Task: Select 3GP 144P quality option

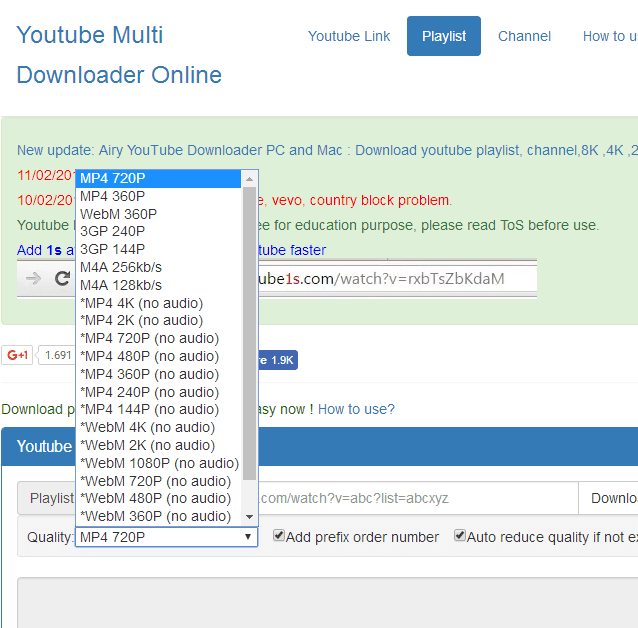Action: (x=158, y=249)
